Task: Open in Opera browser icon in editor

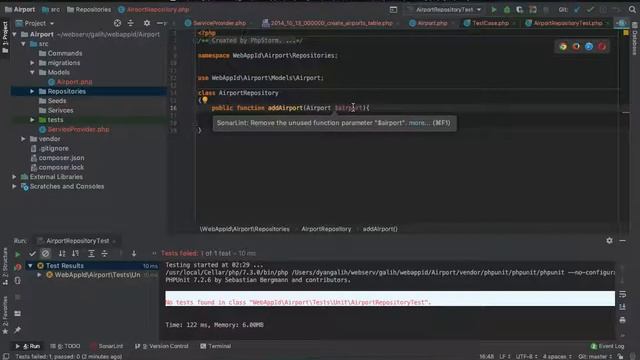Action: [602, 47]
